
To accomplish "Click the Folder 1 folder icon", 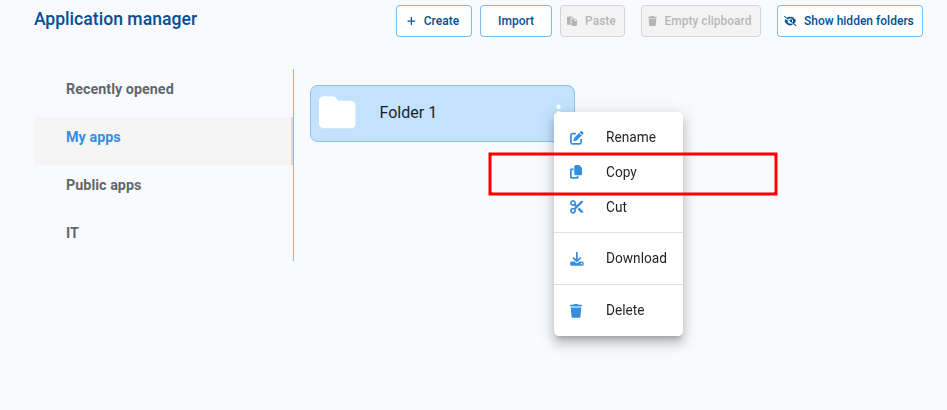I will [337, 113].
